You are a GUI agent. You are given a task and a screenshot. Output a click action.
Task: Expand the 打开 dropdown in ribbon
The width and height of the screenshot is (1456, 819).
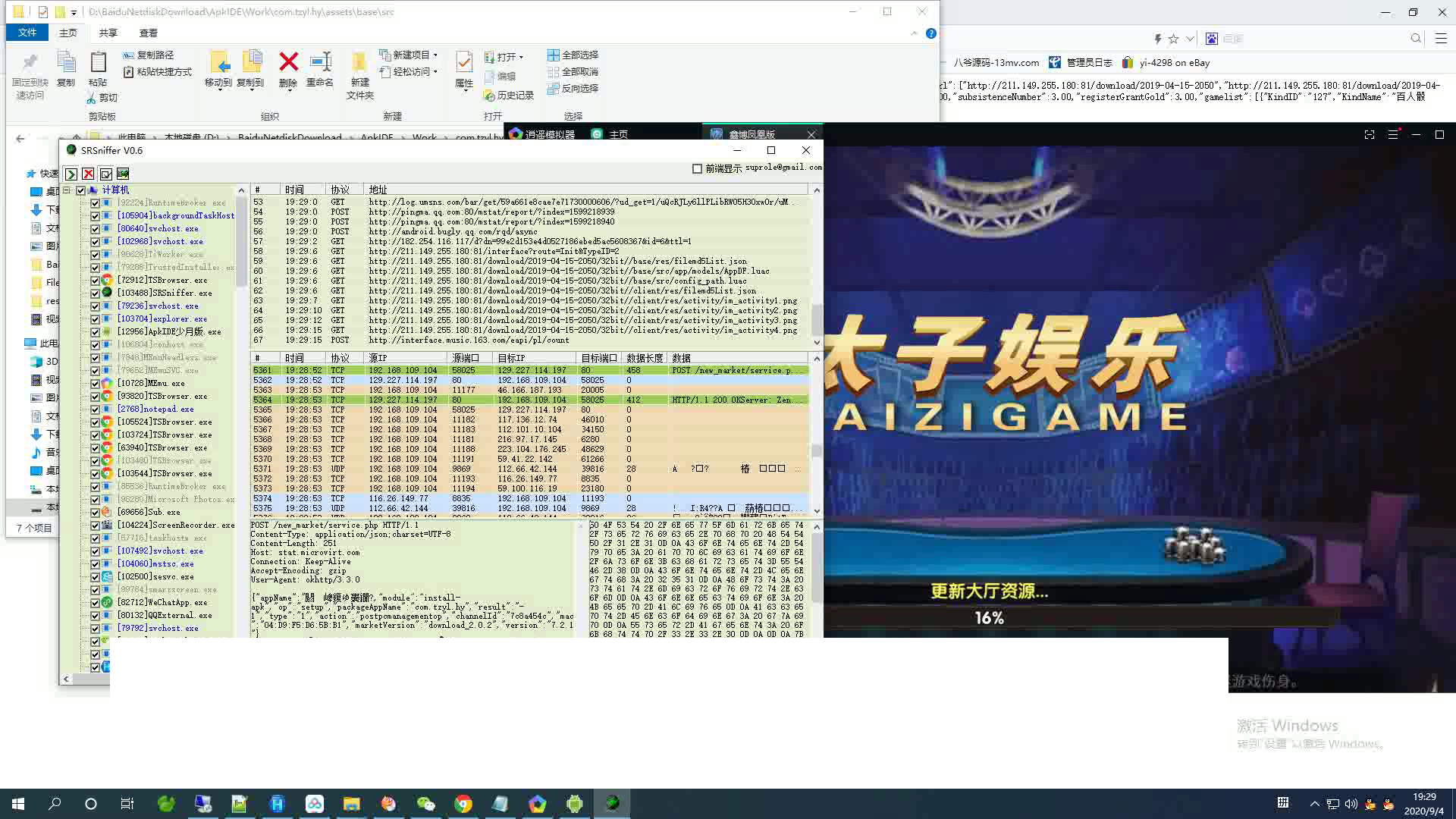[x=521, y=57]
